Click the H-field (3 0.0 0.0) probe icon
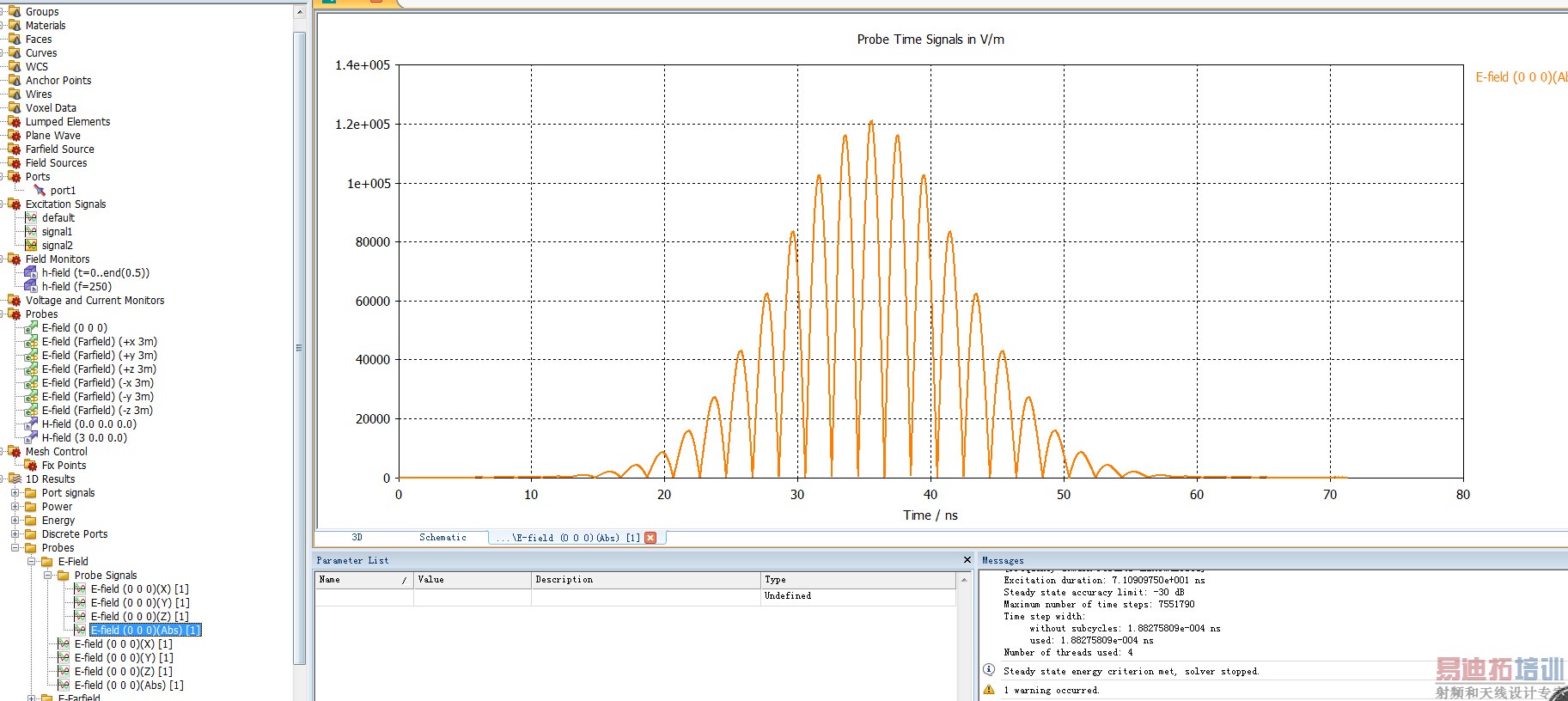This screenshot has height=701, width=1568. pyautogui.click(x=31, y=437)
